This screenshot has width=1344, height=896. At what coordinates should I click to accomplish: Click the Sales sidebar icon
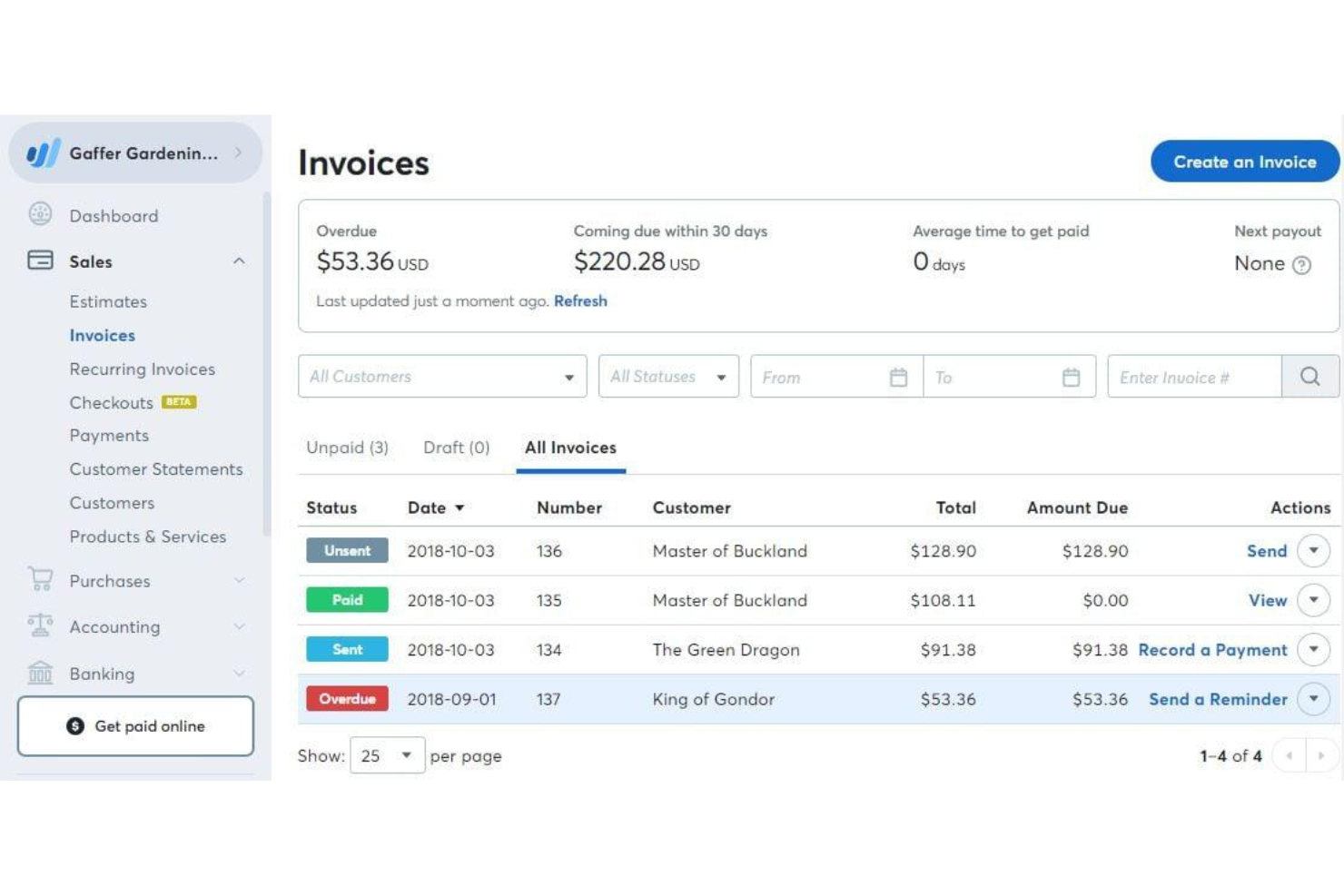click(38, 261)
